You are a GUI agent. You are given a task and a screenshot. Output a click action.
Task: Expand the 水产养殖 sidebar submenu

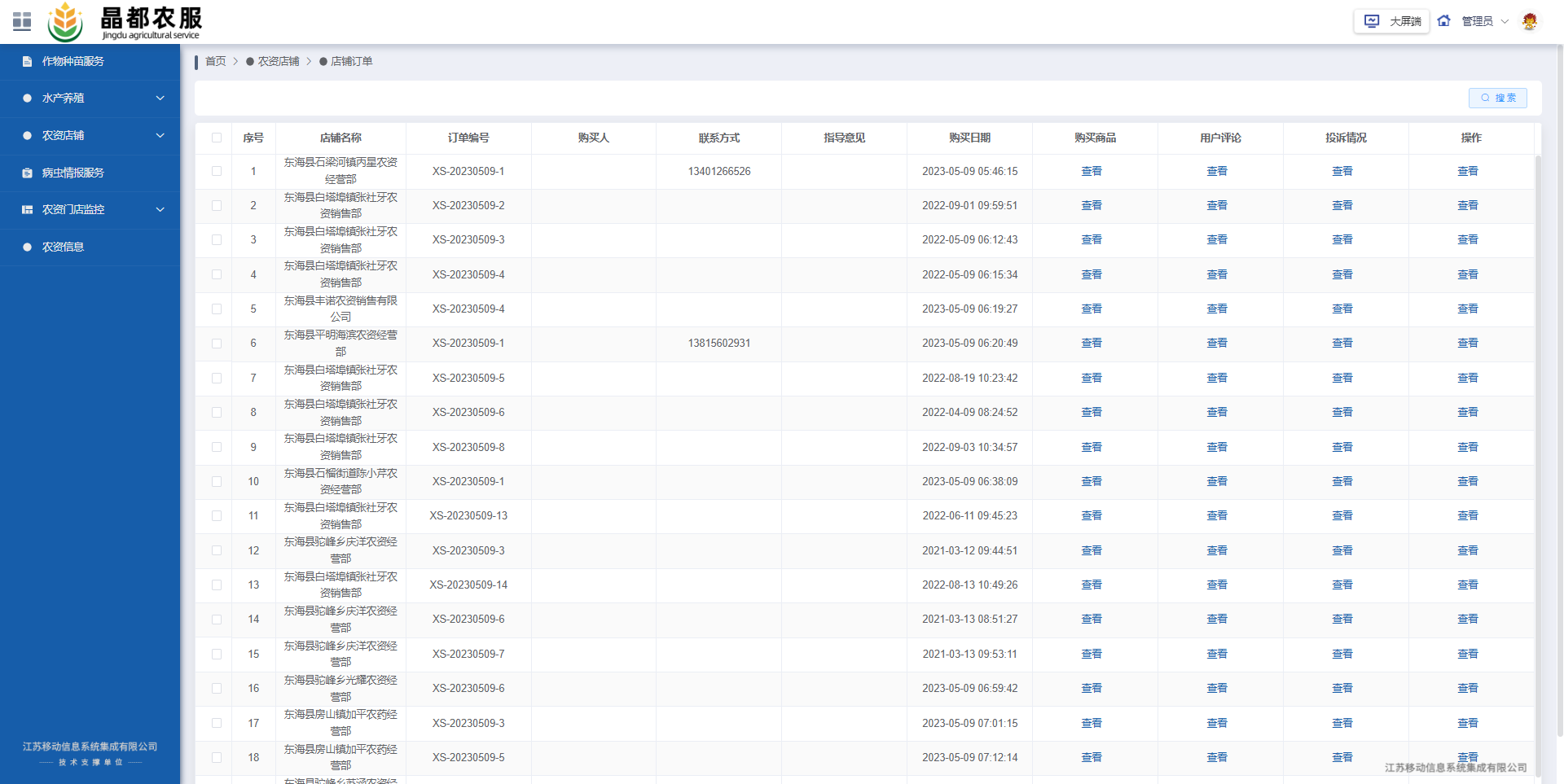(160, 99)
